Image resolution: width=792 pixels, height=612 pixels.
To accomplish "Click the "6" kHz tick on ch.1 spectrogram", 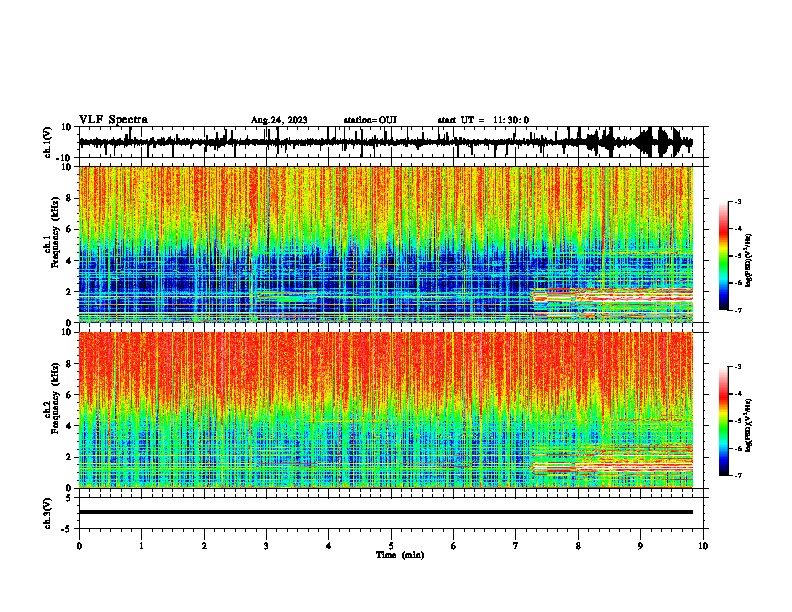I will click(69, 230).
